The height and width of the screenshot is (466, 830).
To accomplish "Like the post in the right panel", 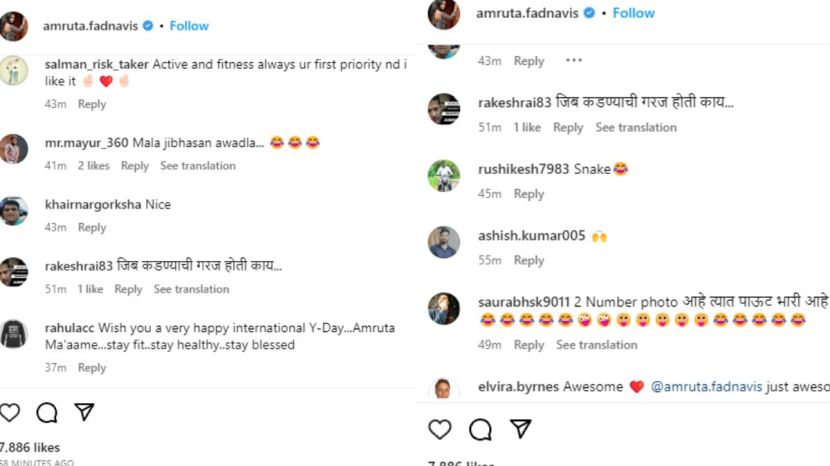I will pyautogui.click(x=440, y=429).
